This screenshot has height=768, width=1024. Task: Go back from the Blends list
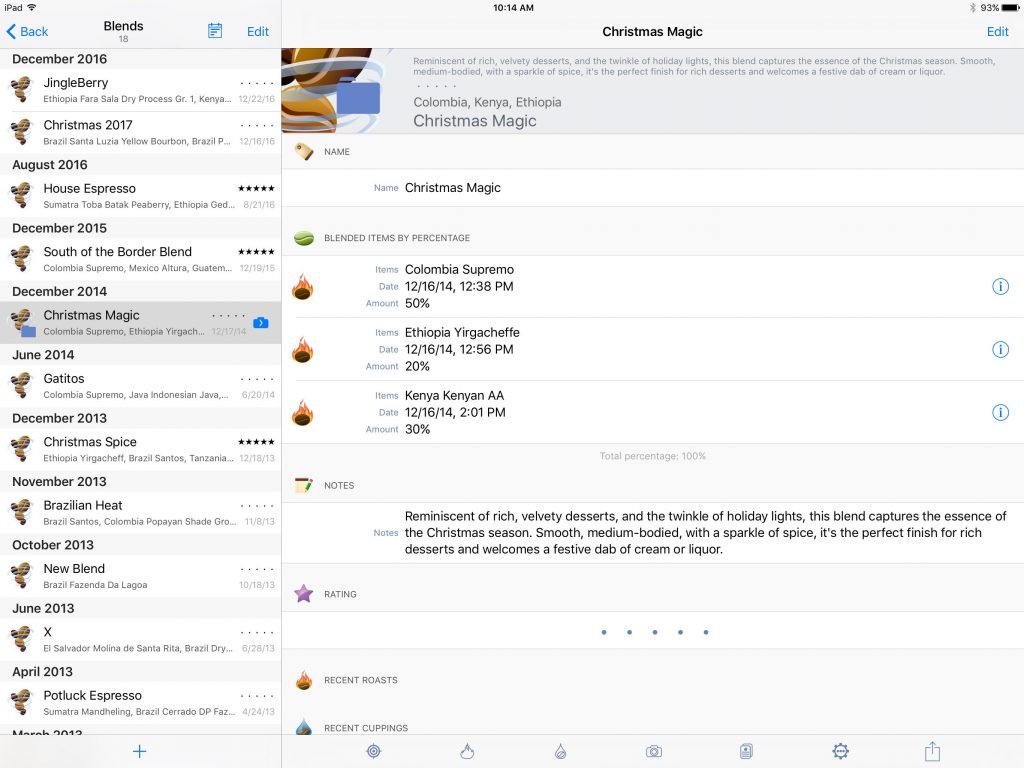(x=28, y=31)
